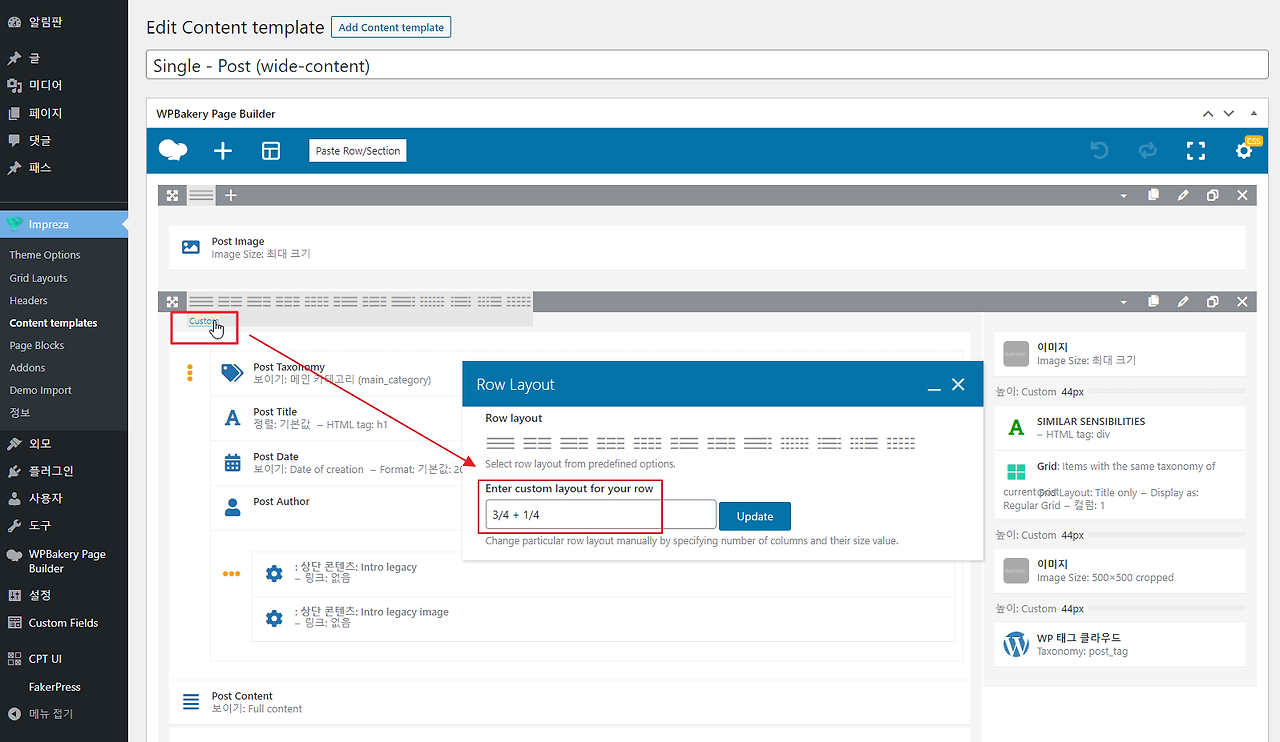
Task: Open layout picker of Post Image row
Action: pos(201,195)
